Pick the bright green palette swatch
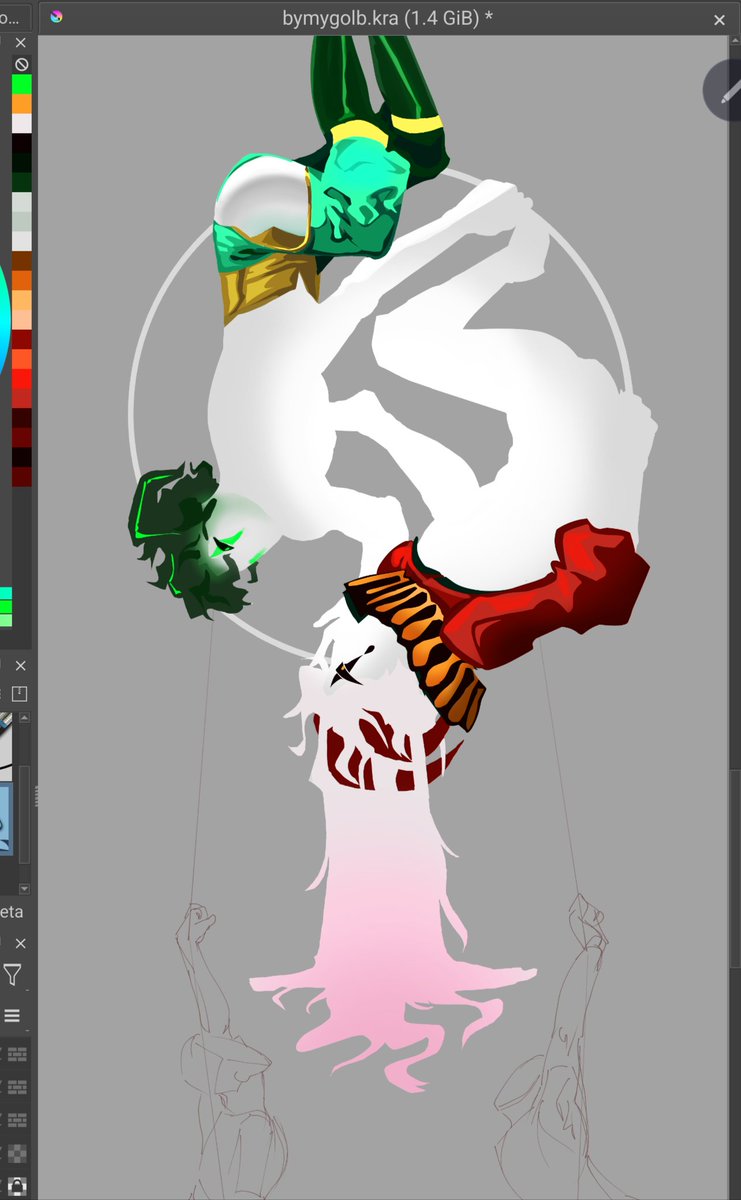This screenshot has height=1200, width=741. [22, 84]
